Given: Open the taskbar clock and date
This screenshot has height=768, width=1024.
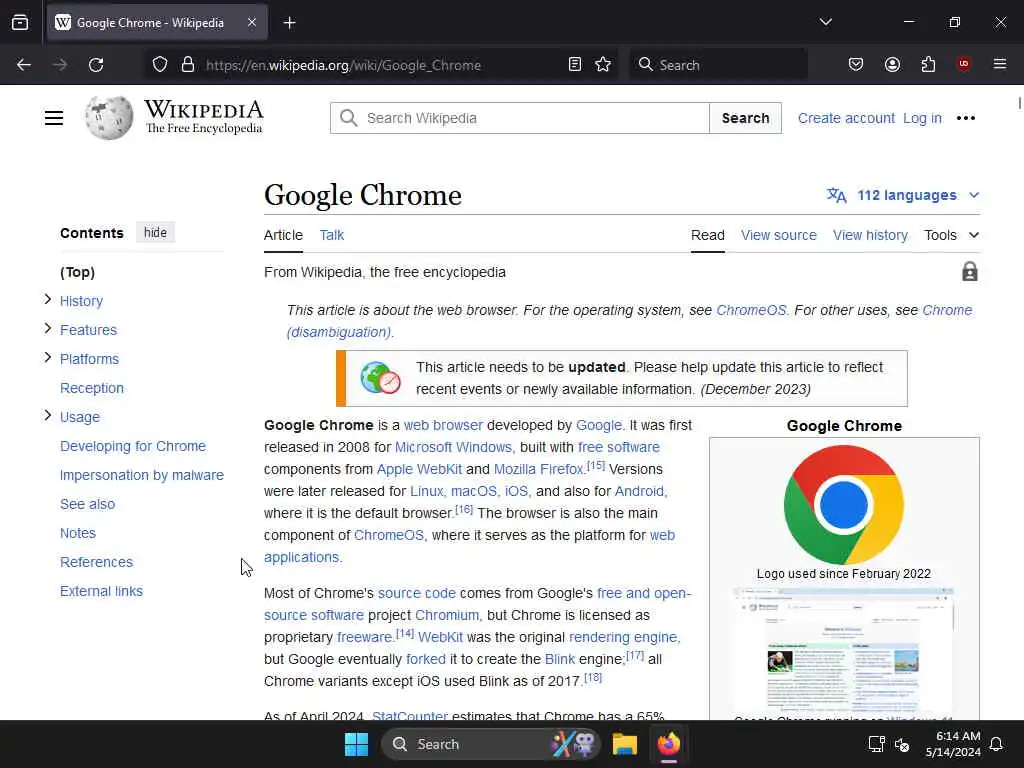Looking at the screenshot, I should pos(953,744).
